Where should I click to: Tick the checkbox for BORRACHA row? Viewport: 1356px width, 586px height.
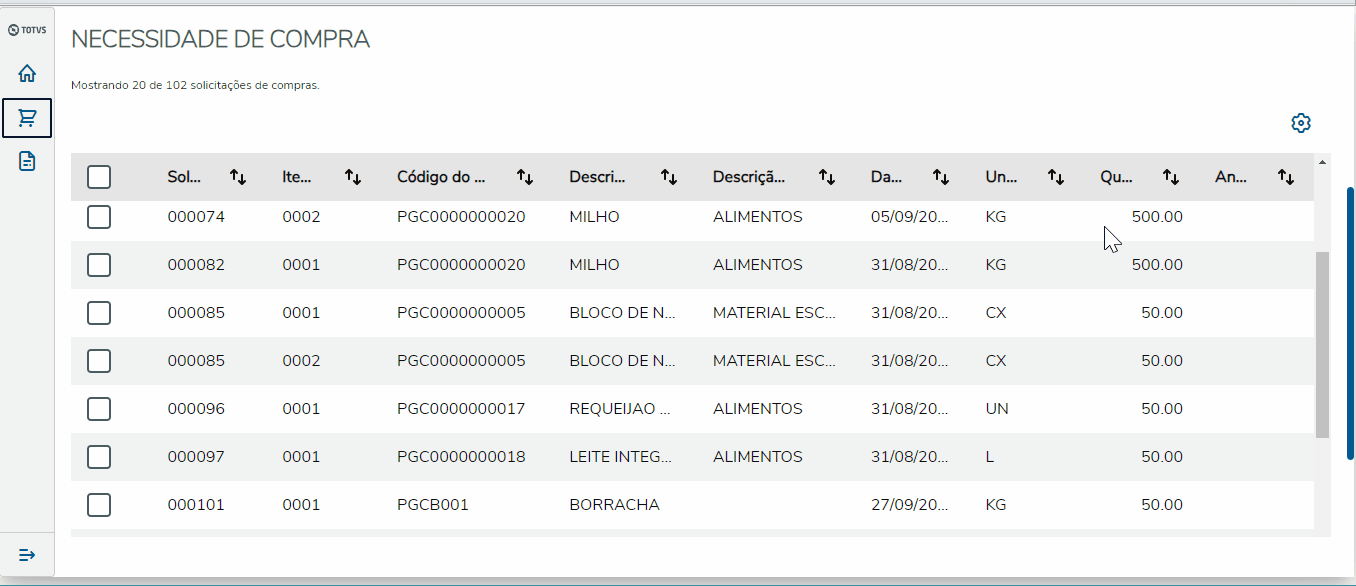pos(99,505)
